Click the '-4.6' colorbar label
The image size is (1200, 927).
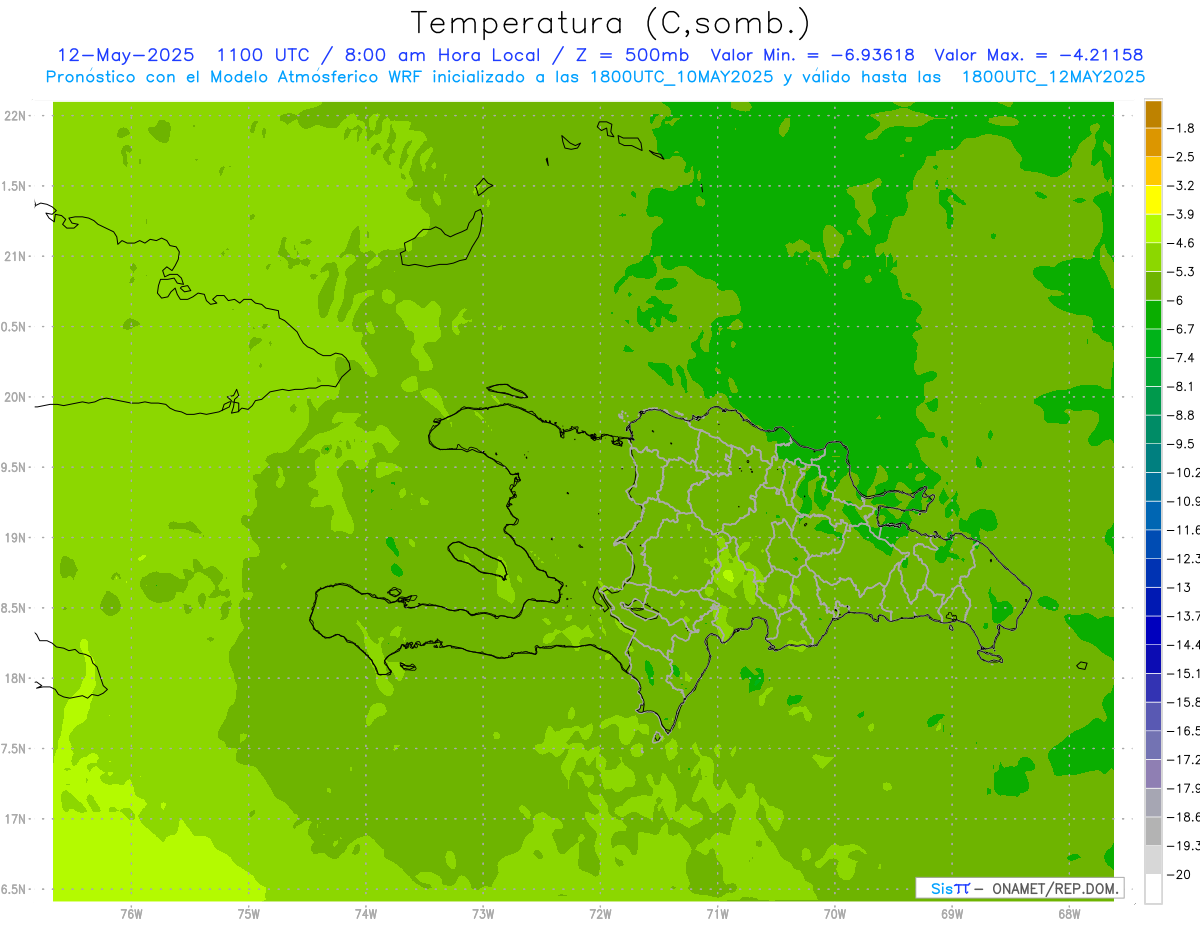[x=1181, y=243]
